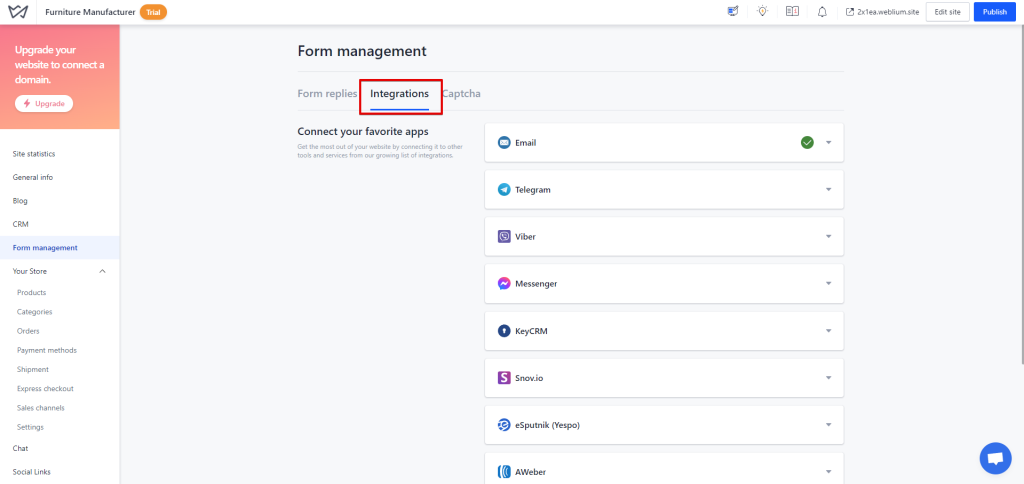Click the Publish button

tap(994, 12)
